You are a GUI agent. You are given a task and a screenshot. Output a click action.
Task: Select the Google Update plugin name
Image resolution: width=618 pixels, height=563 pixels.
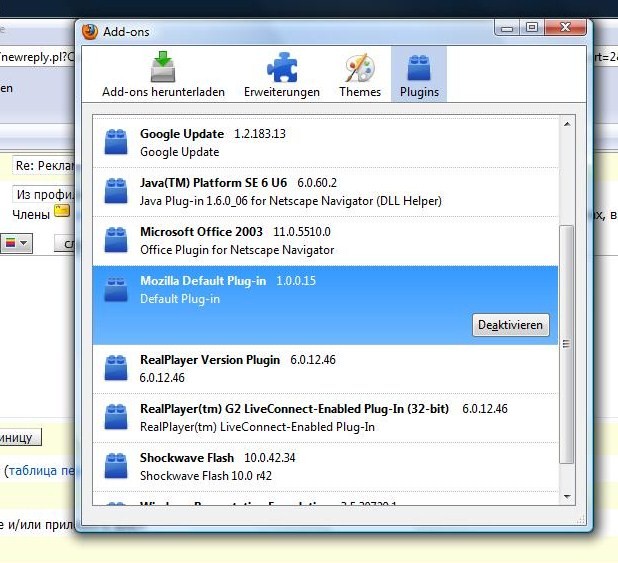tap(182, 134)
